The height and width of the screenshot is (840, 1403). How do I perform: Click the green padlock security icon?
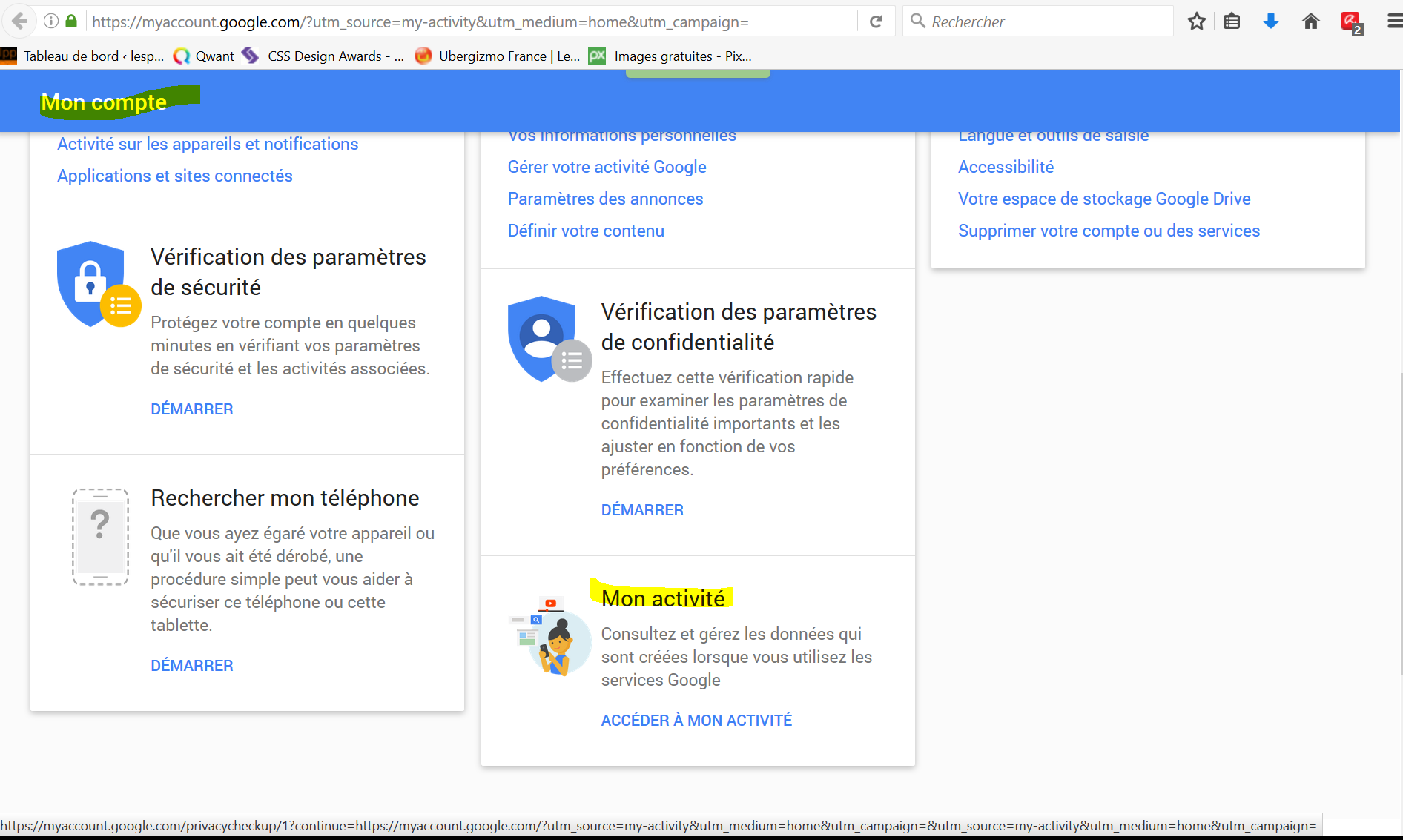(x=71, y=22)
